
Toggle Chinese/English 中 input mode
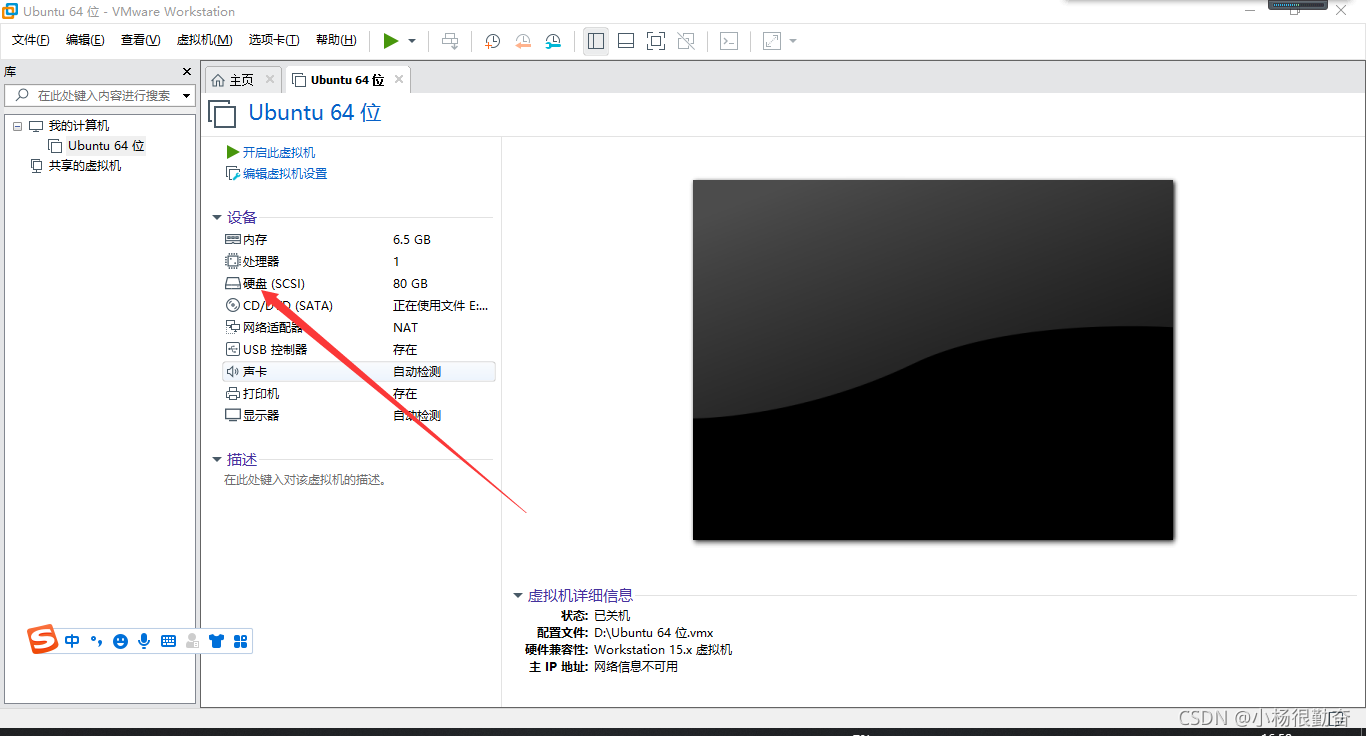click(72, 641)
